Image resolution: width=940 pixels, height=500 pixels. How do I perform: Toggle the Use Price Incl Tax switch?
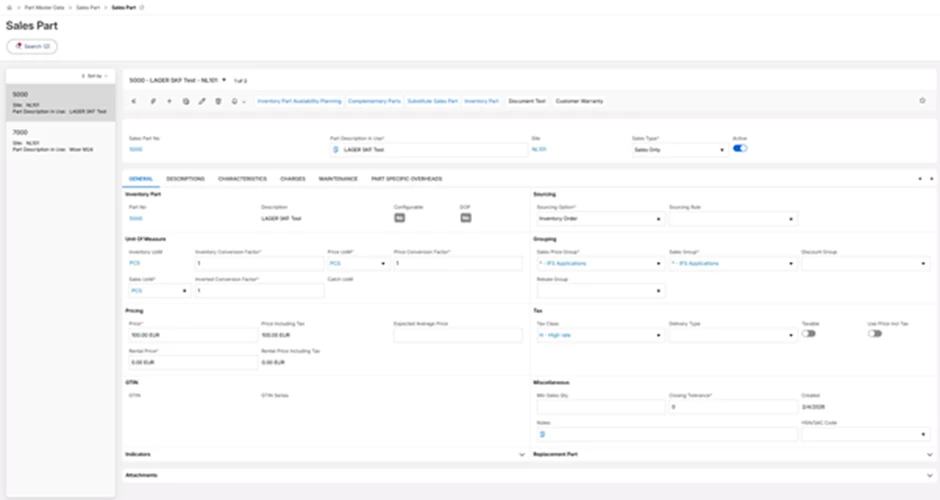click(x=875, y=333)
